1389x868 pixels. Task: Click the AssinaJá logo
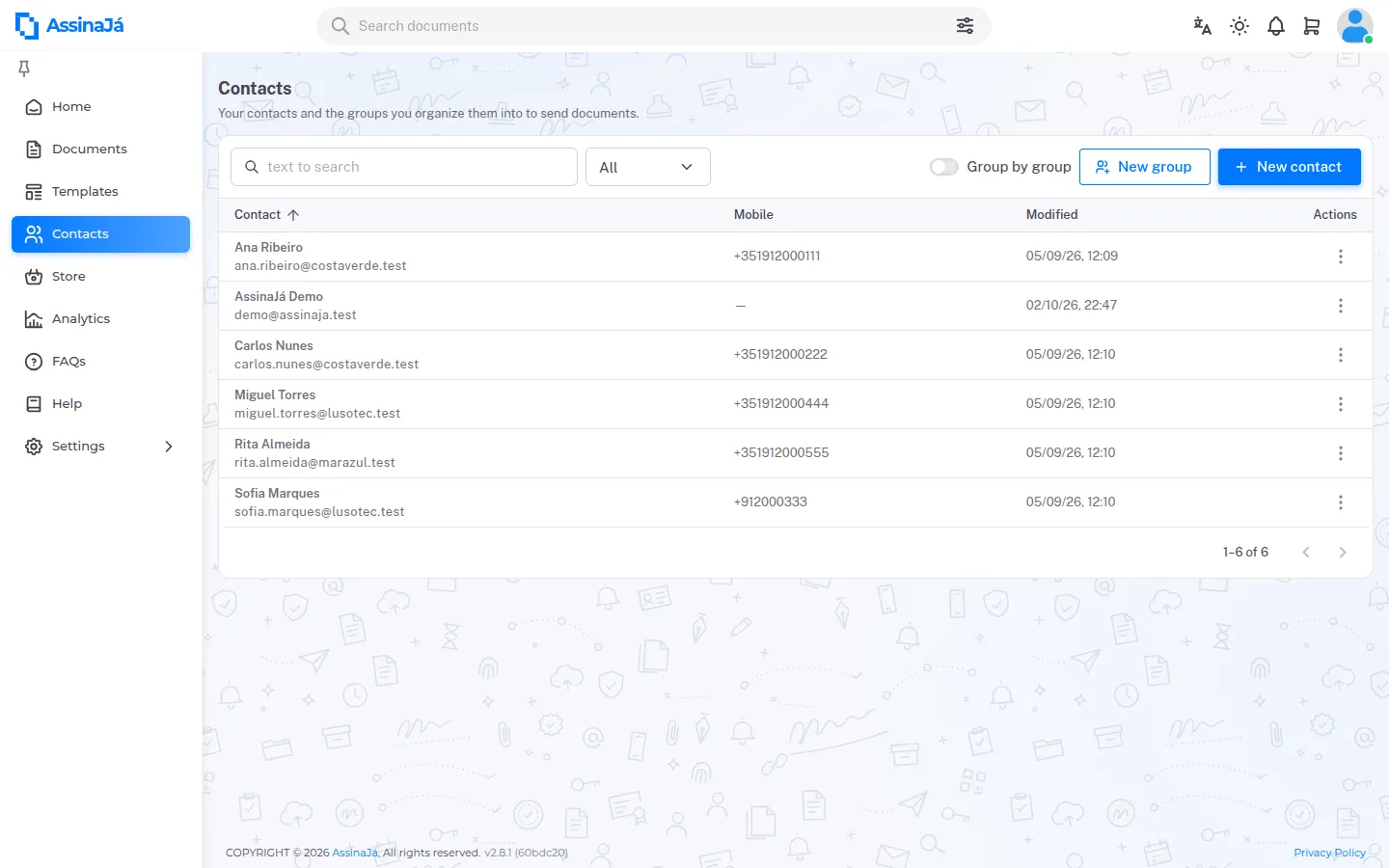(x=69, y=26)
